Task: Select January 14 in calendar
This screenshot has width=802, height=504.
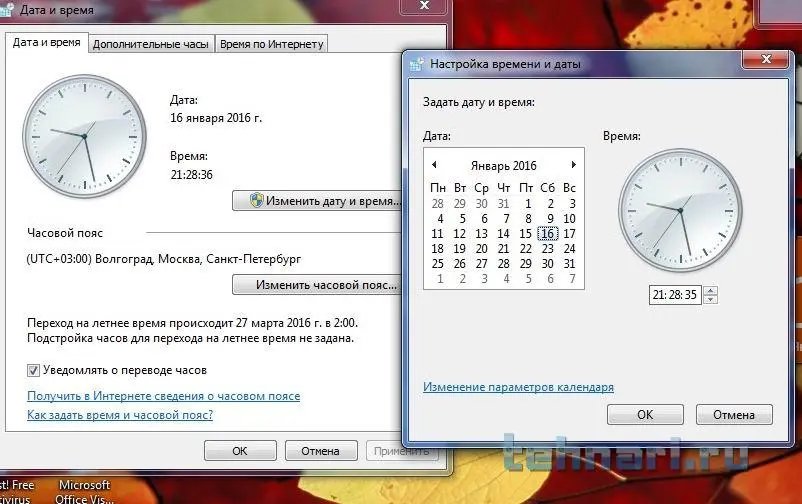Action: pos(503,234)
